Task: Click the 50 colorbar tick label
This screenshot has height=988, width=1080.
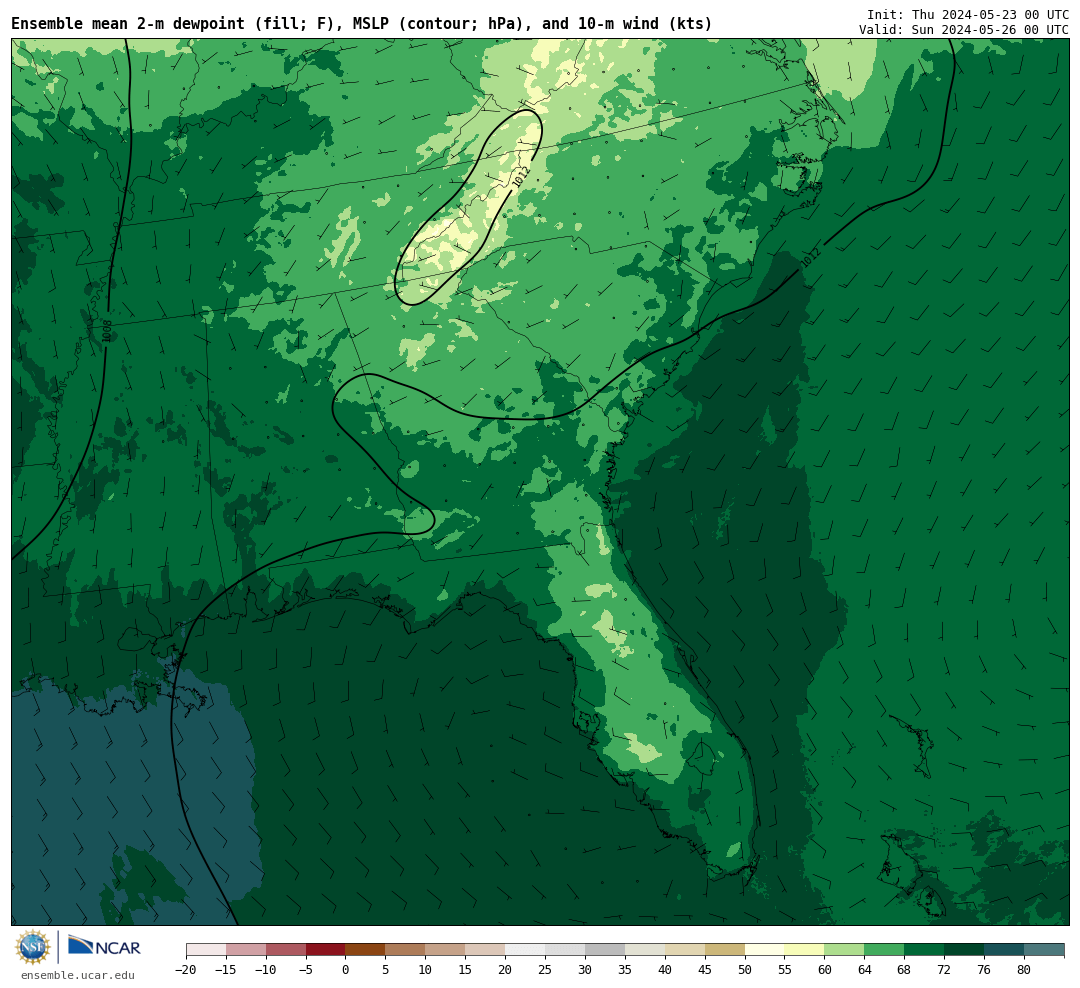Action: coord(745,969)
